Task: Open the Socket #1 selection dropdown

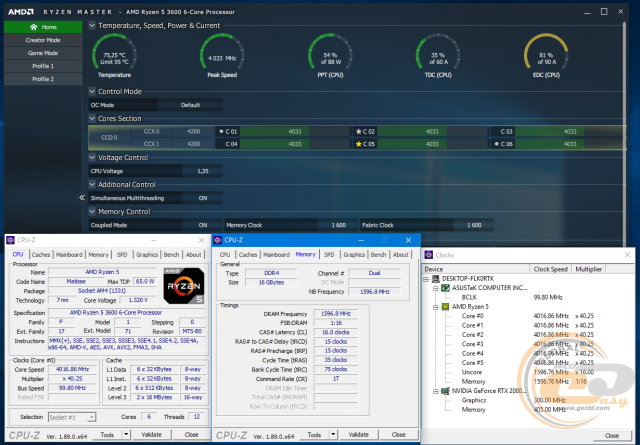Action: click(72, 417)
